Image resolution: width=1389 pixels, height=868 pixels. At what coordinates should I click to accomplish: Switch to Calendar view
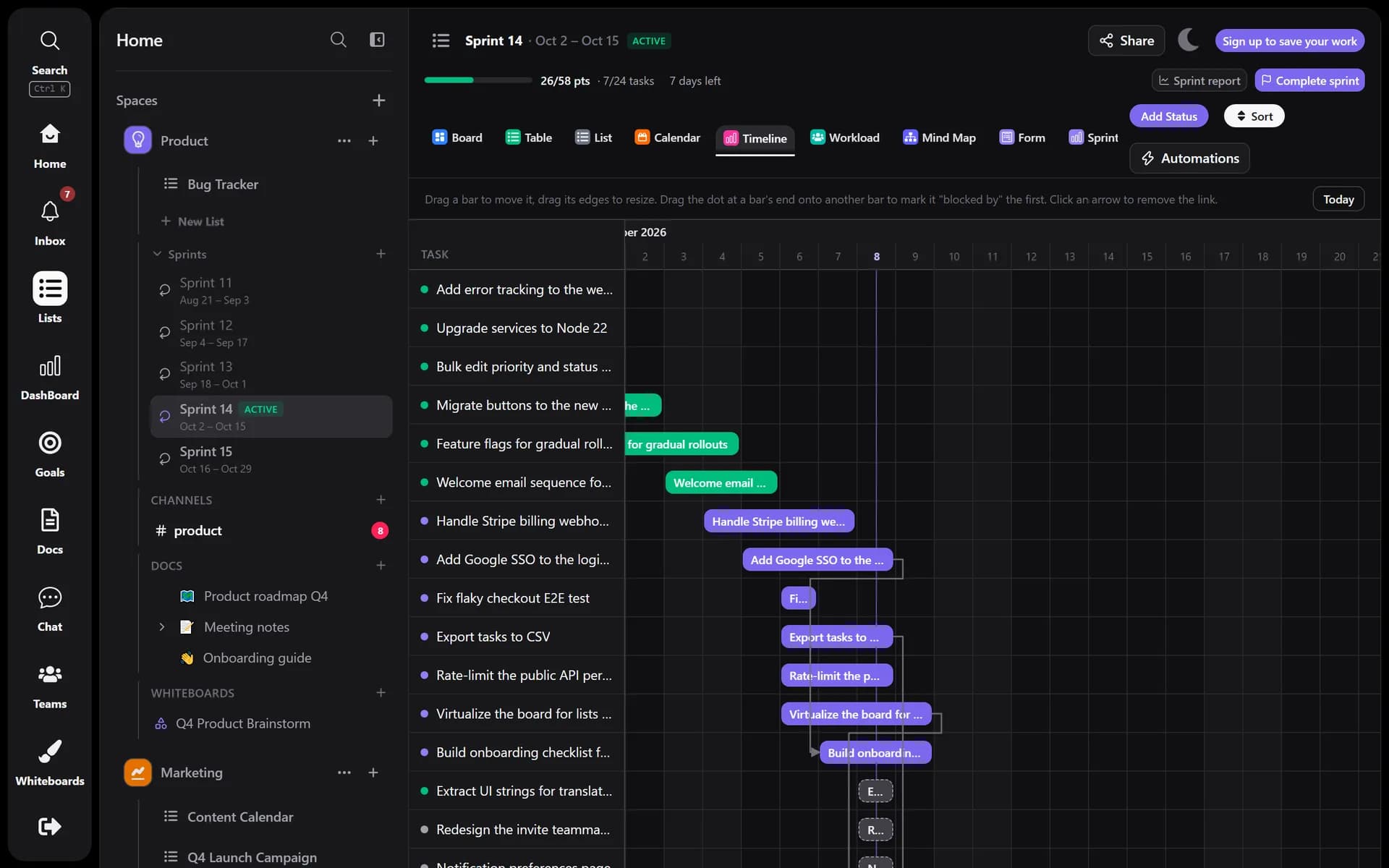click(x=667, y=137)
